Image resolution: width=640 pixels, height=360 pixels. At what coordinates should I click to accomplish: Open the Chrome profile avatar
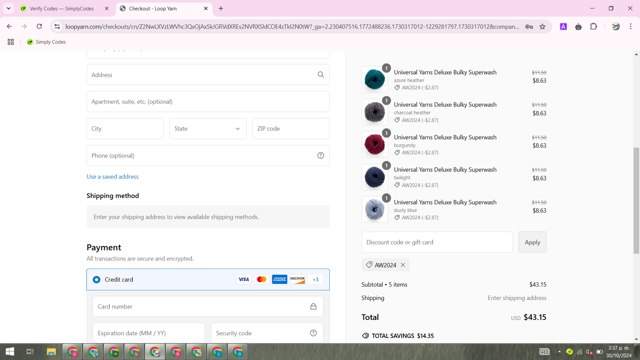(616, 27)
